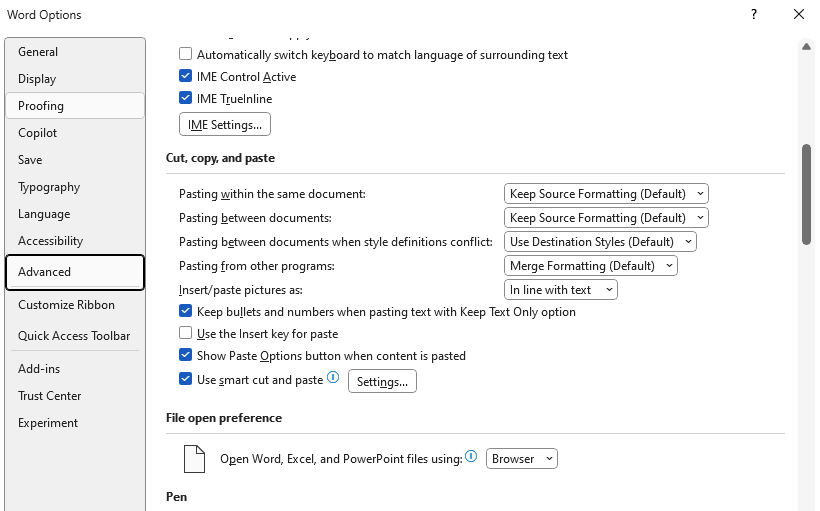Viewport: 820px width, 511px height.
Task: Click the document file icon under File open preference
Action: click(195, 459)
